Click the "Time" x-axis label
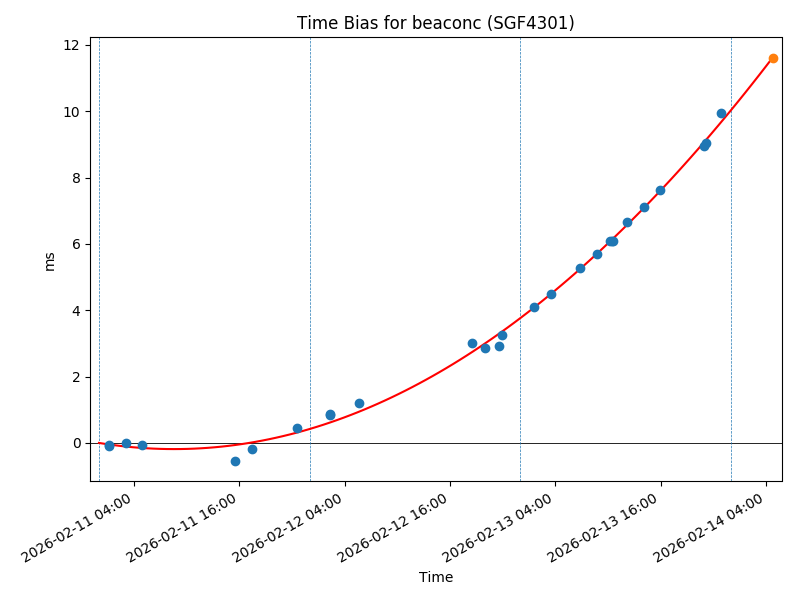This screenshot has width=800, height=600. (435, 577)
